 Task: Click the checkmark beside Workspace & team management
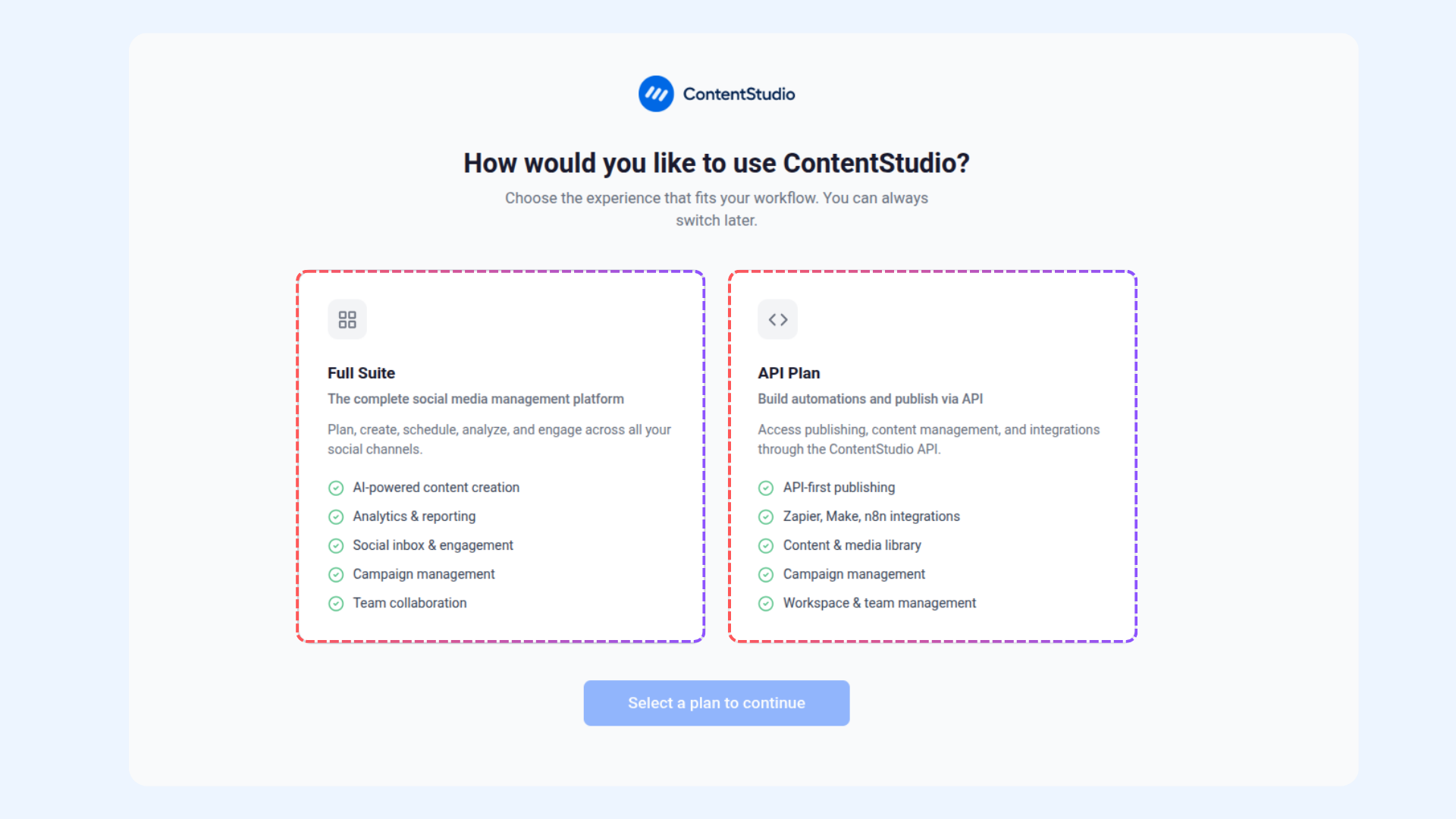766,604
